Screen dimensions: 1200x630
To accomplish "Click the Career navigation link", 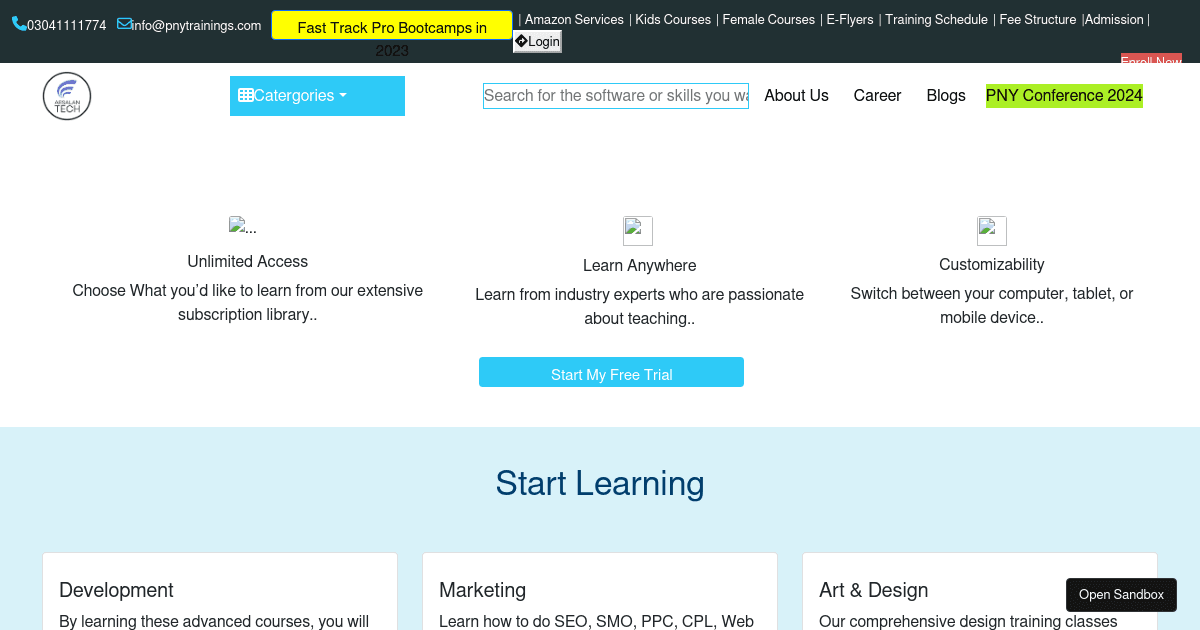I will click(x=877, y=95).
